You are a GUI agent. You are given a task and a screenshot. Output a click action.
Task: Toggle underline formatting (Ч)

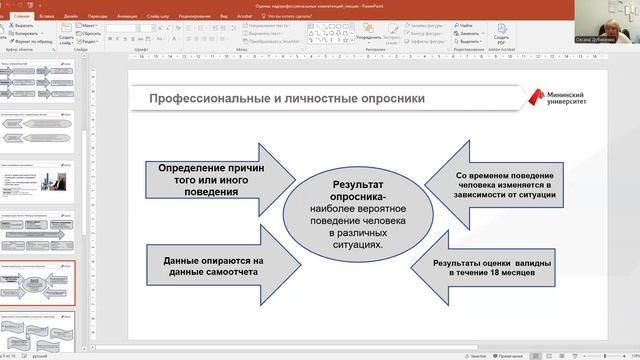pyautogui.click(x=125, y=39)
